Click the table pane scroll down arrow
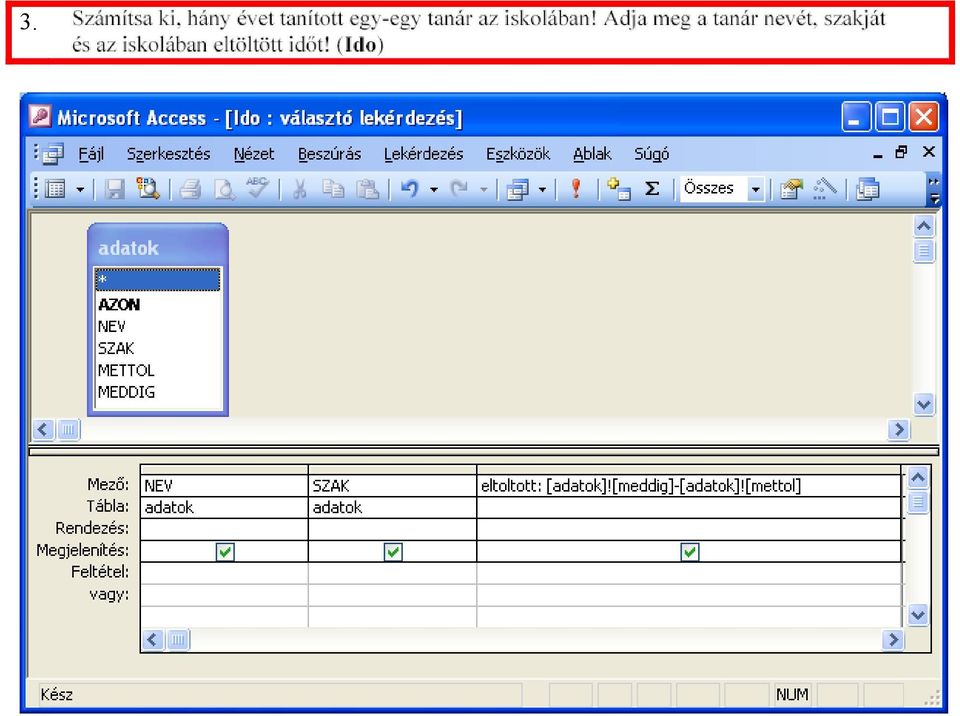The image size is (960, 716). 923,404
